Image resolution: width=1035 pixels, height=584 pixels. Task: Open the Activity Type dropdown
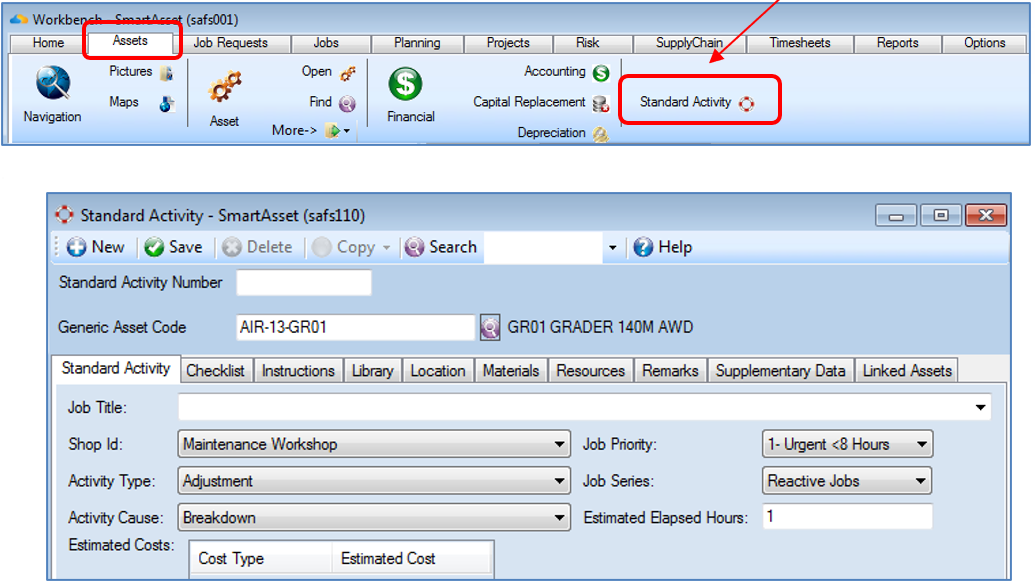pos(559,482)
